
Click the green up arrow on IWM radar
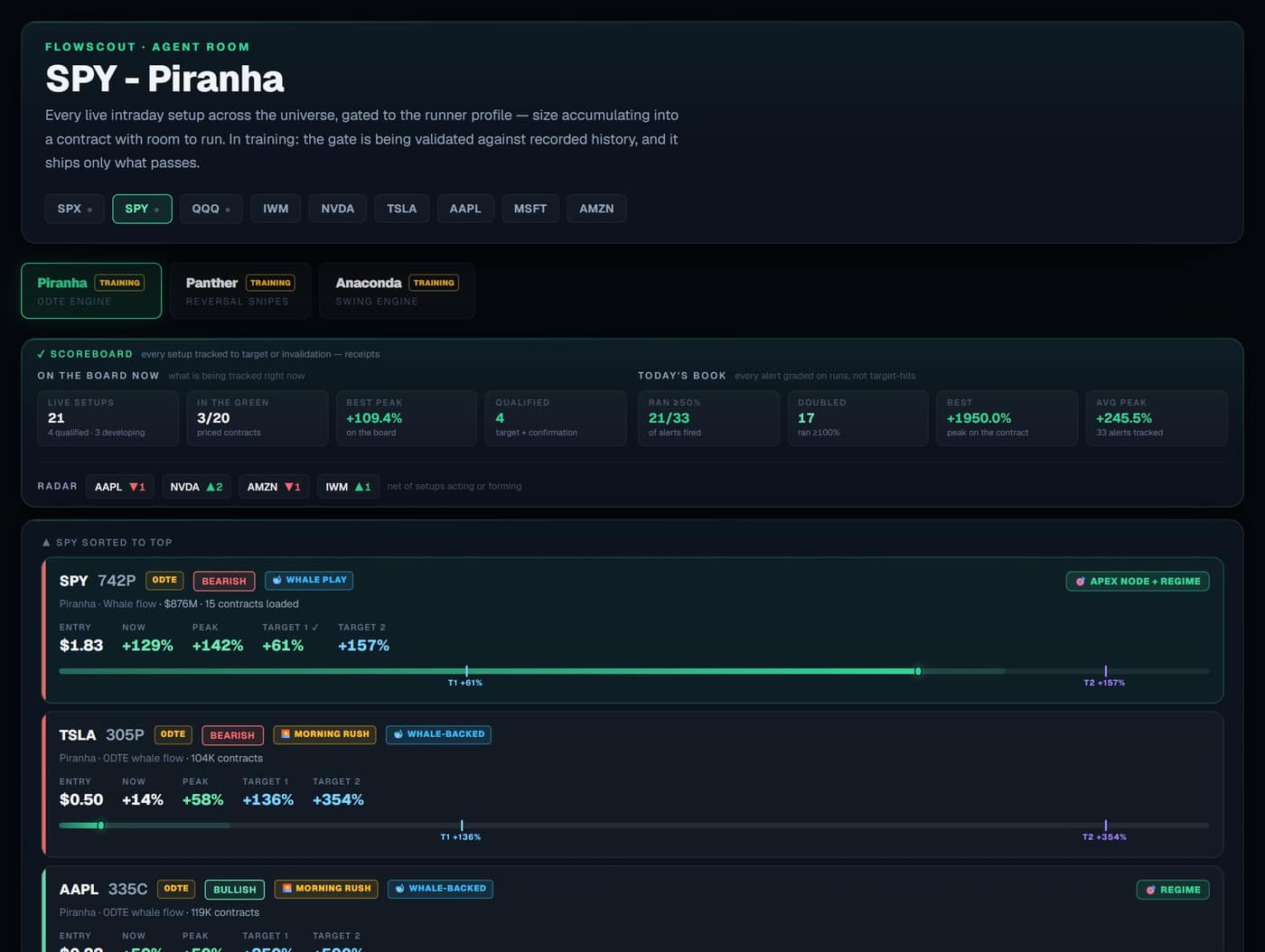click(x=359, y=487)
